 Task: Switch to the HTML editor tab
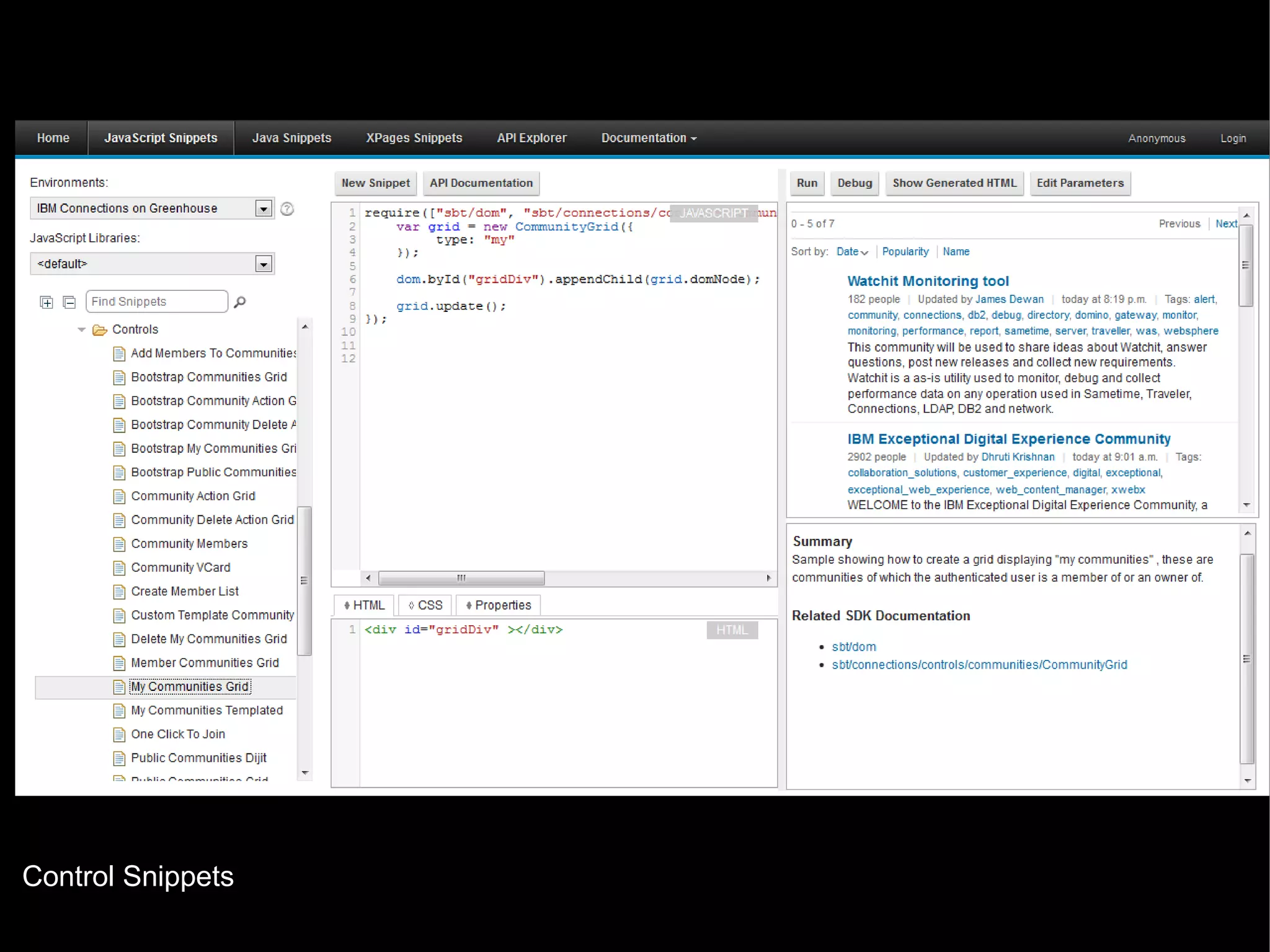point(364,605)
